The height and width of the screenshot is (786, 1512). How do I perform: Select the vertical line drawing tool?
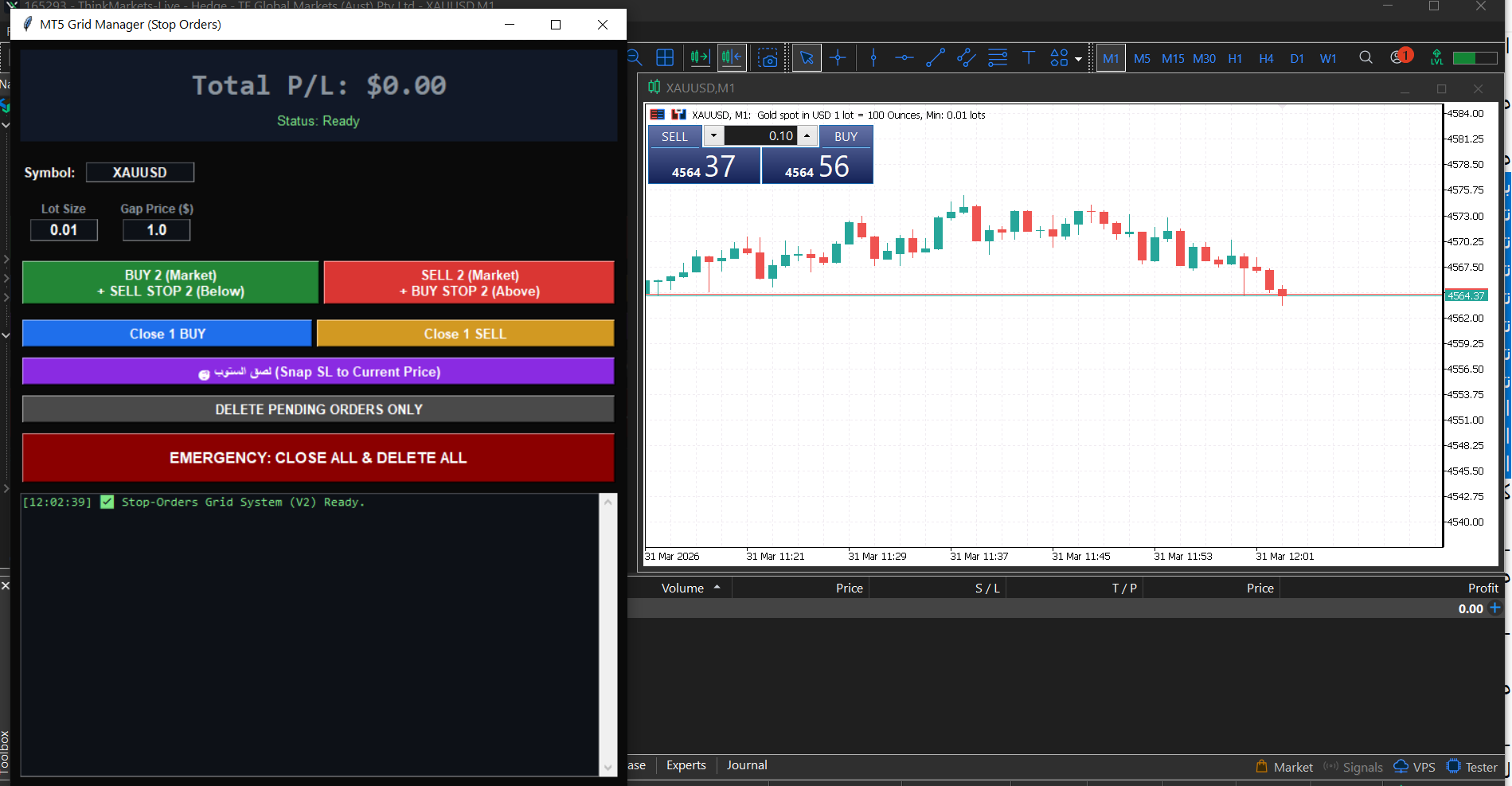[873, 57]
